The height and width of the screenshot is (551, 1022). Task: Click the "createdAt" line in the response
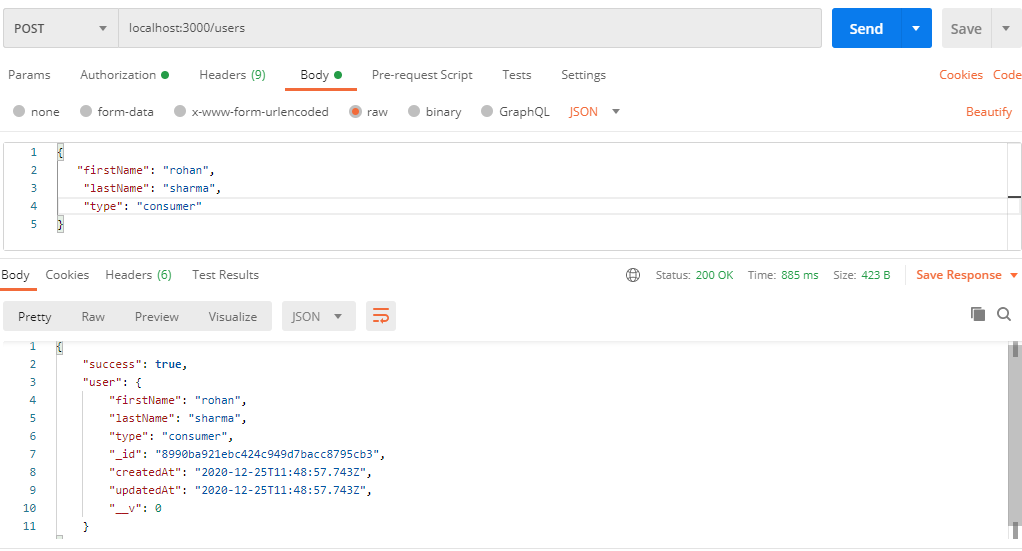coord(240,472)
